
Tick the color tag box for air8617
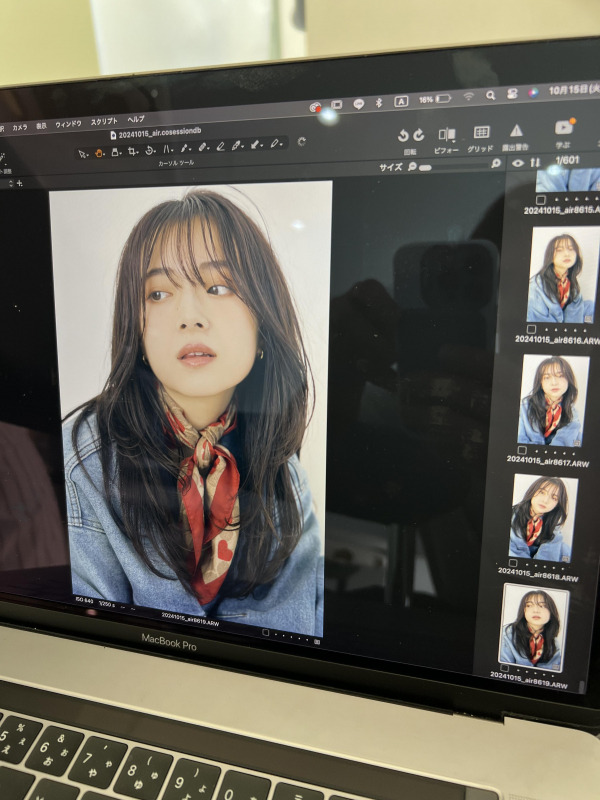point(521,451)
